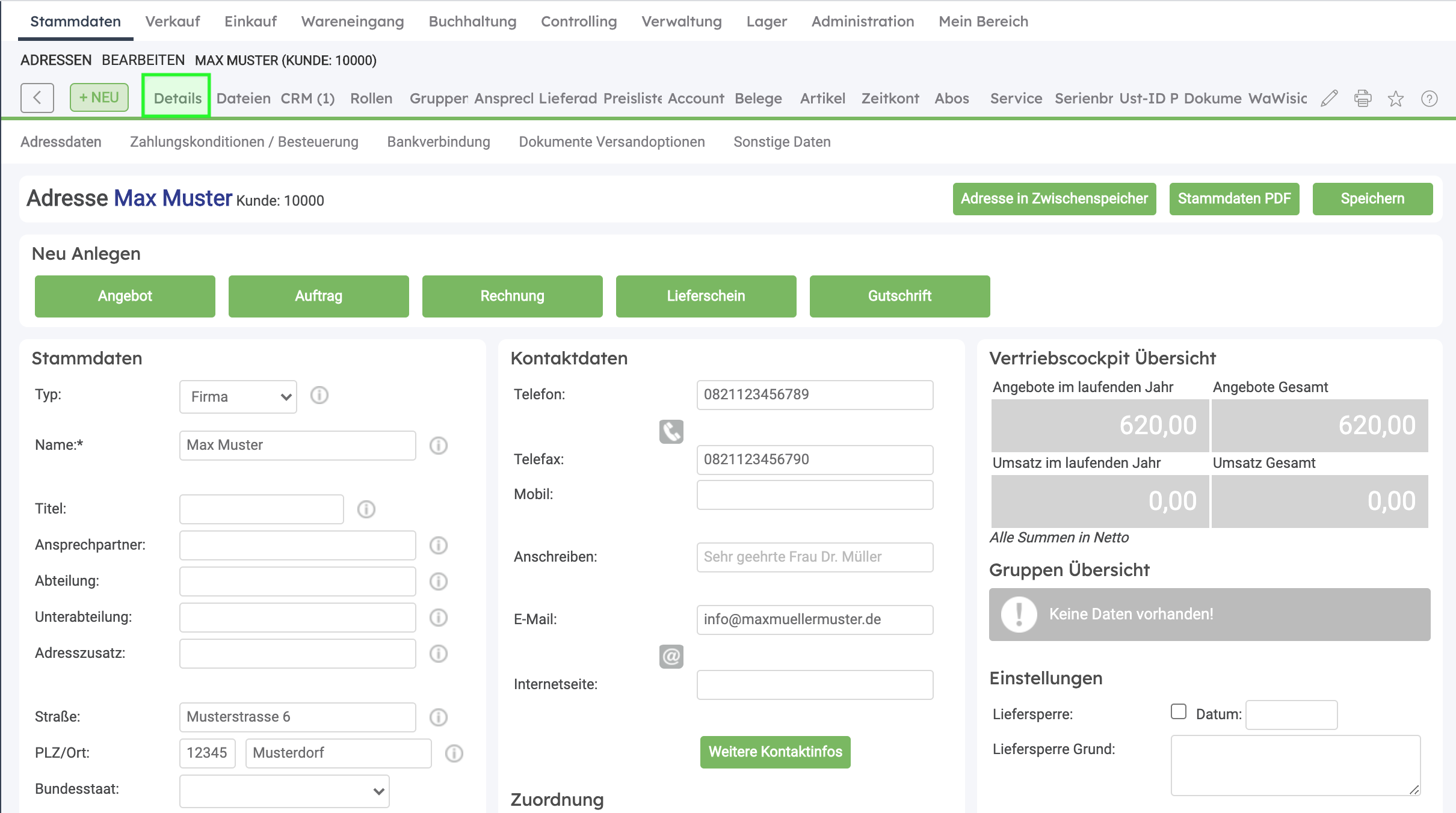
Task: Open the Typ dropdown showing Firma
Action: [238, 397]
